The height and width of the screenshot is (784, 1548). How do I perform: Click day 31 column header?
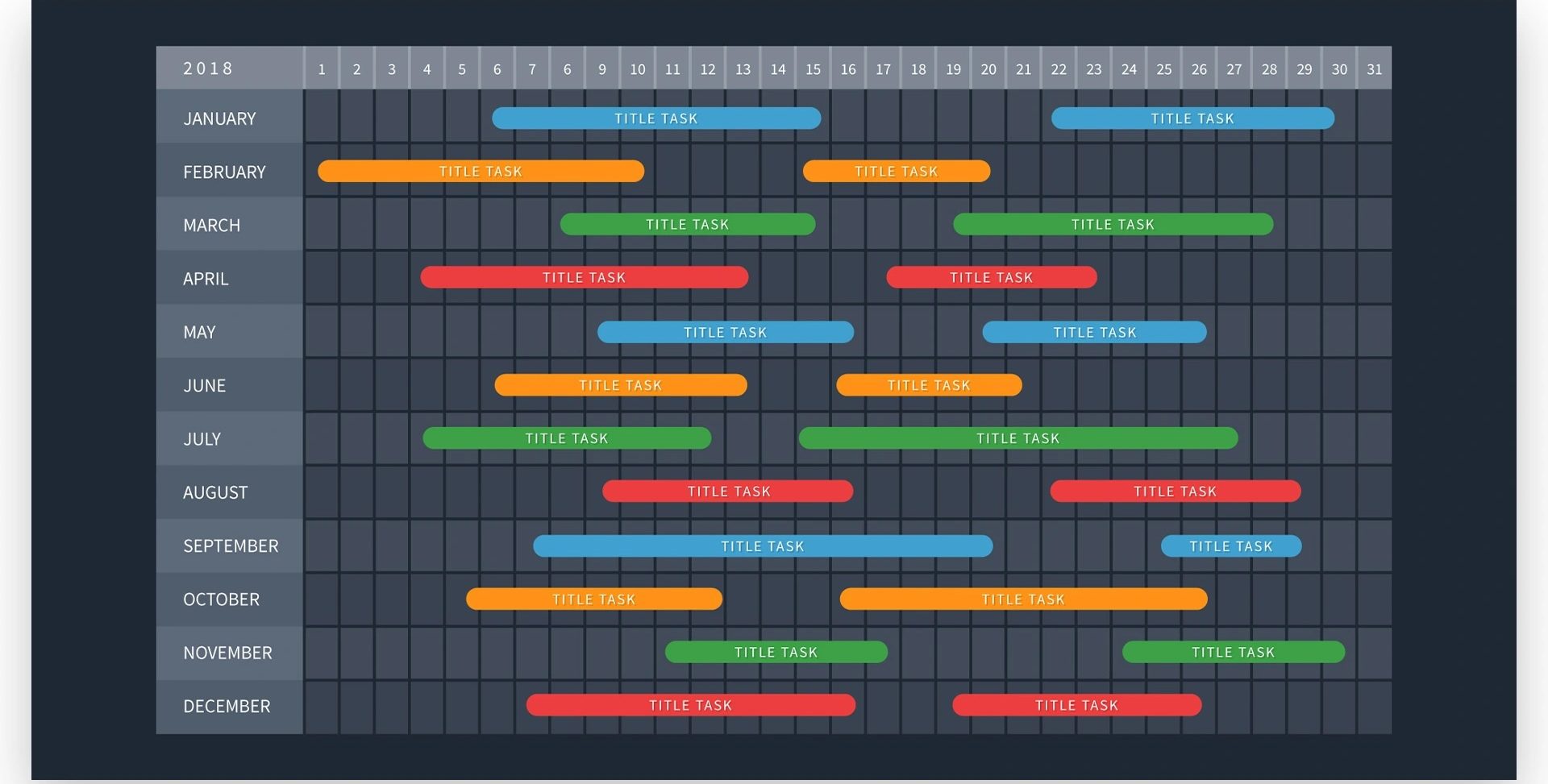1374,69
